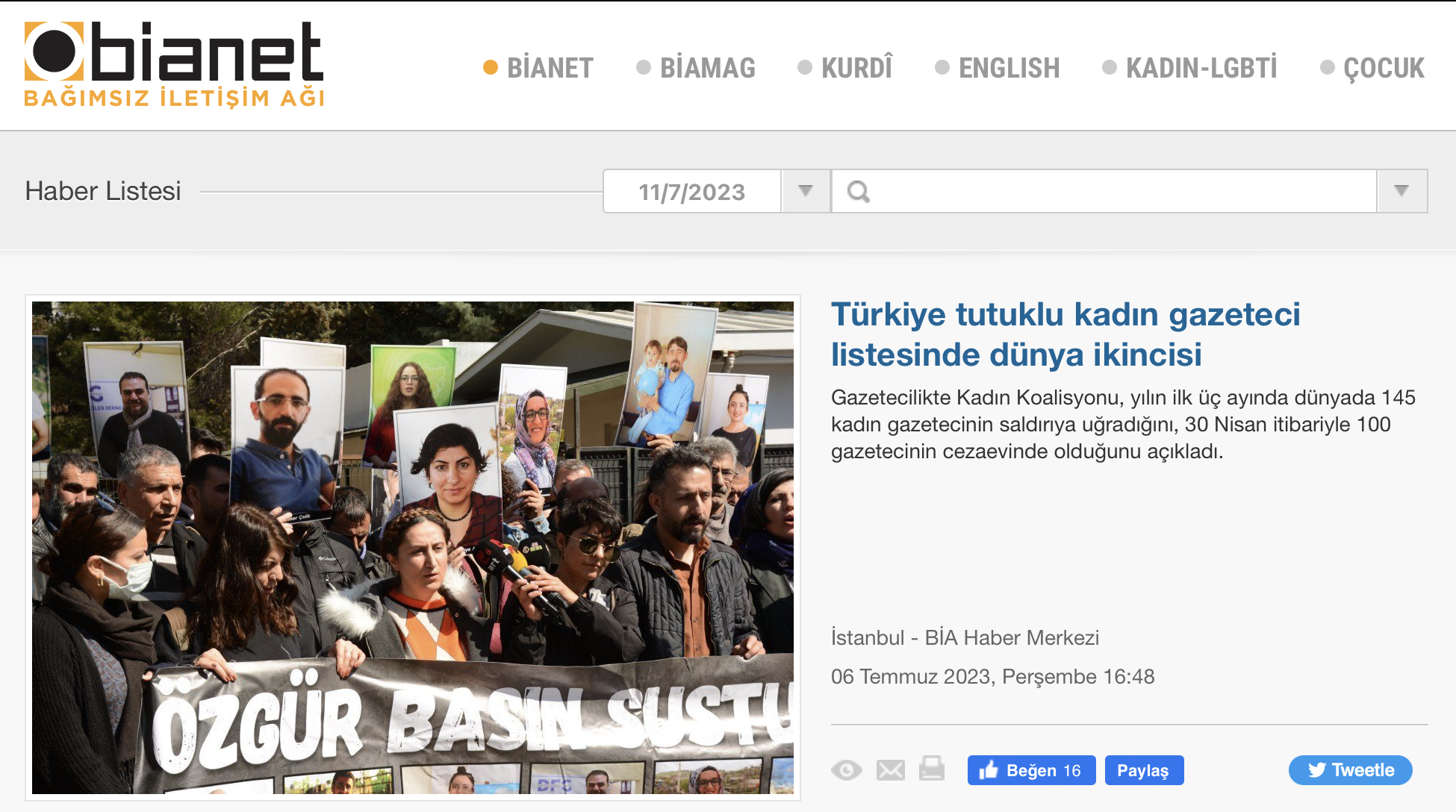Screen dimensions: 1456x812
Task: Click the envelope email icon
Action: point(890,769)
